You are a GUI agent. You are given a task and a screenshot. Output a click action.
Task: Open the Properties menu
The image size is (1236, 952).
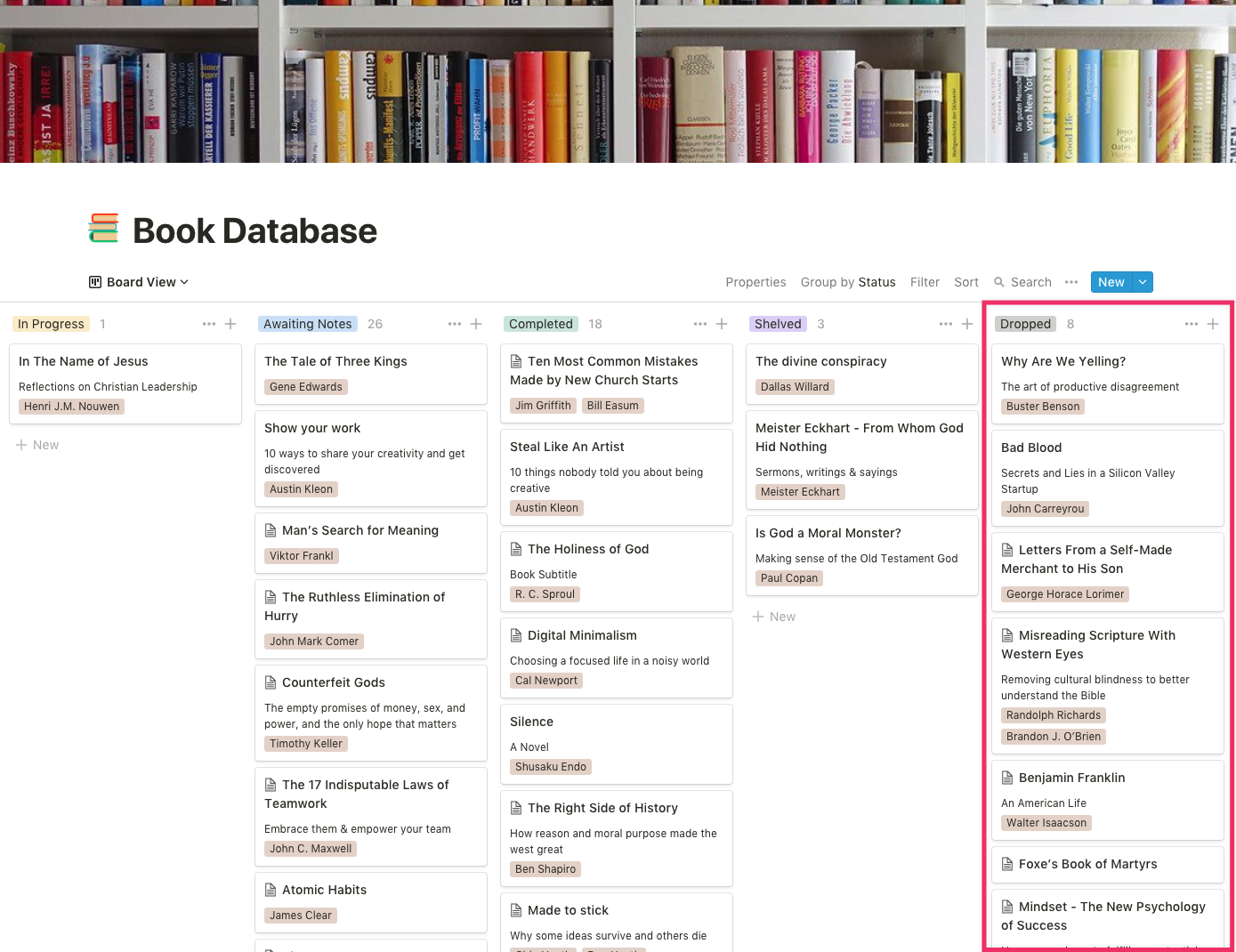755,282
